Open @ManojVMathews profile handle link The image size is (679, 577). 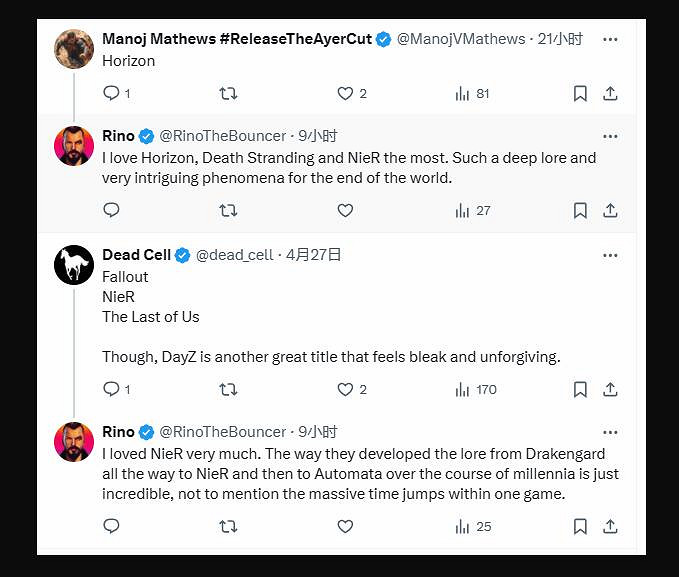click(x=461, y=39)
